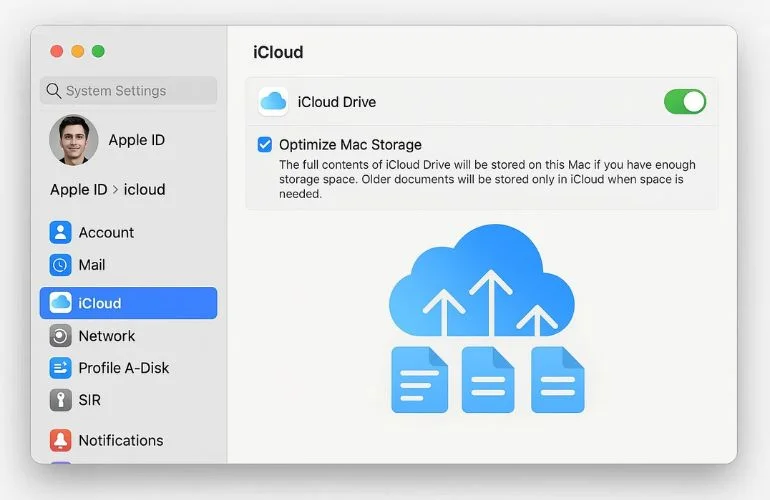Turn off the iCloud Drive toggle
770x500 pixels.
click(x=684, y=102)
